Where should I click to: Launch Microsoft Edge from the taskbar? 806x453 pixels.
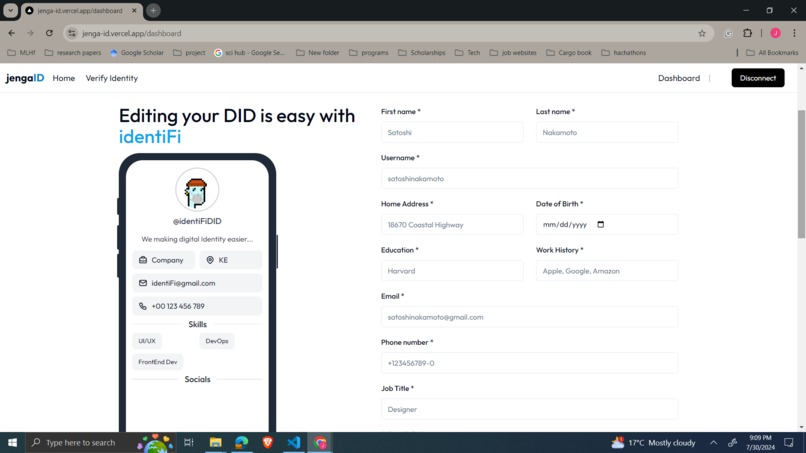242,442
